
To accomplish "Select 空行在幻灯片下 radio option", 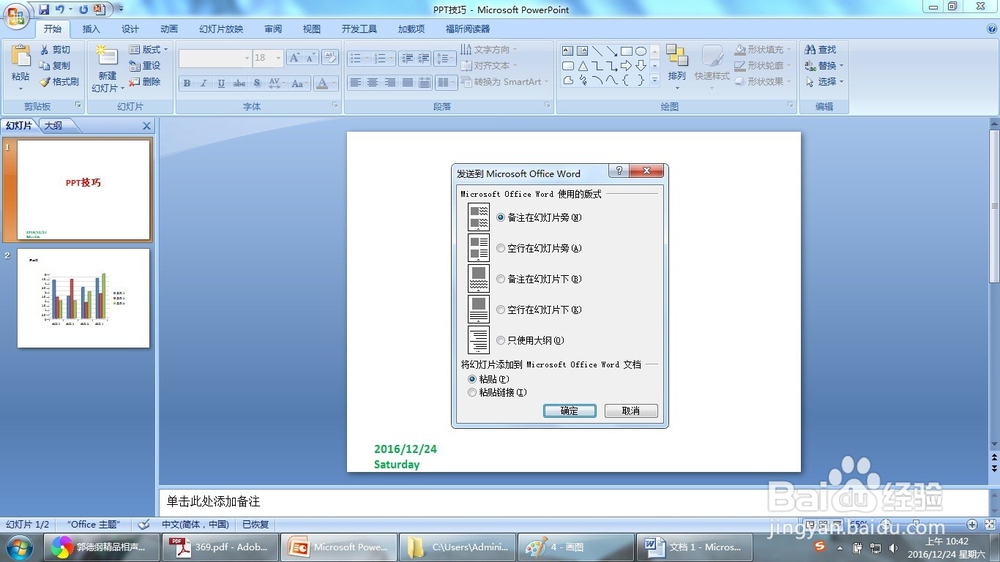I will coord(501,309).
